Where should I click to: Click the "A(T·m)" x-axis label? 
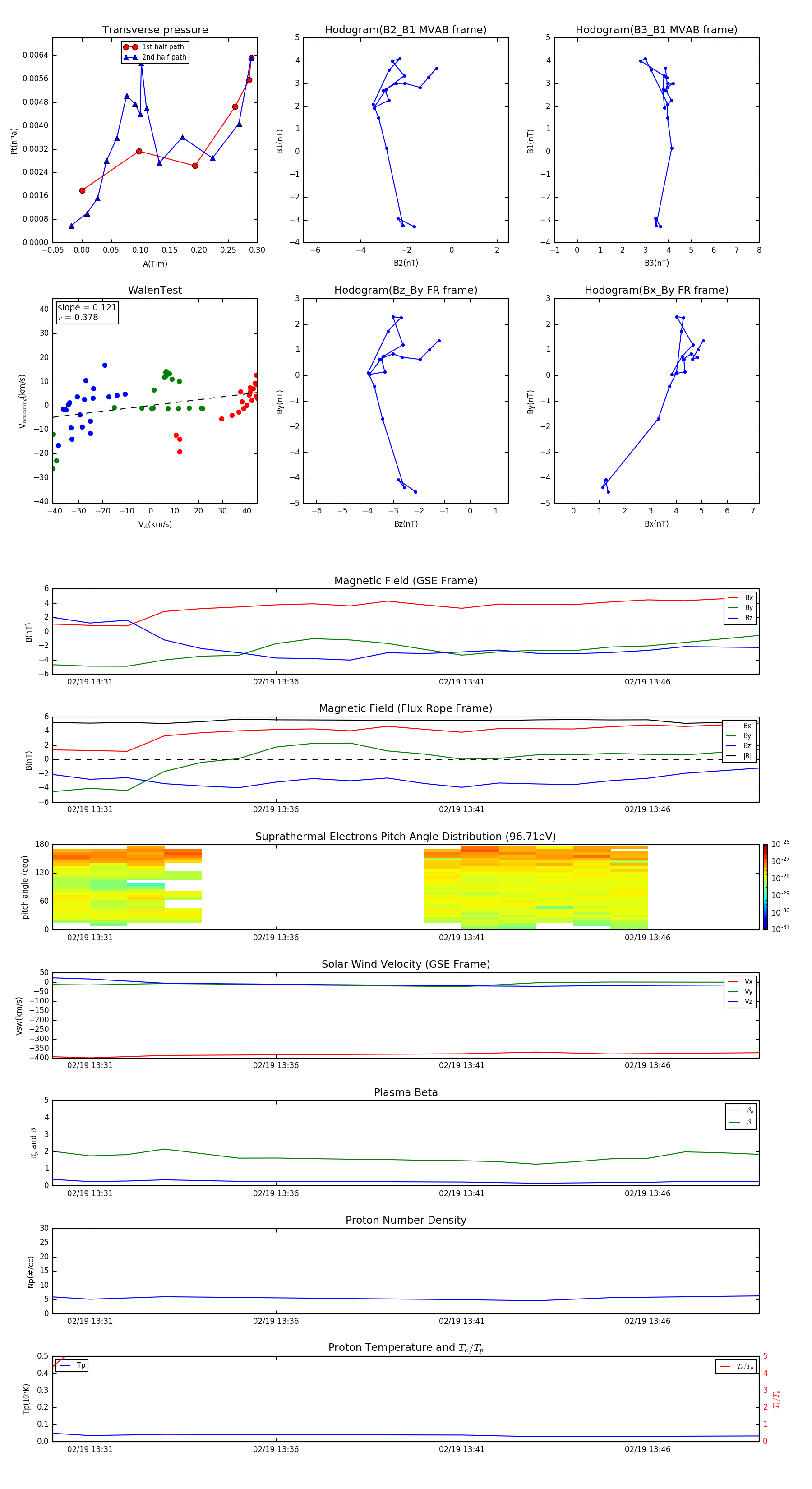(155, 264)
